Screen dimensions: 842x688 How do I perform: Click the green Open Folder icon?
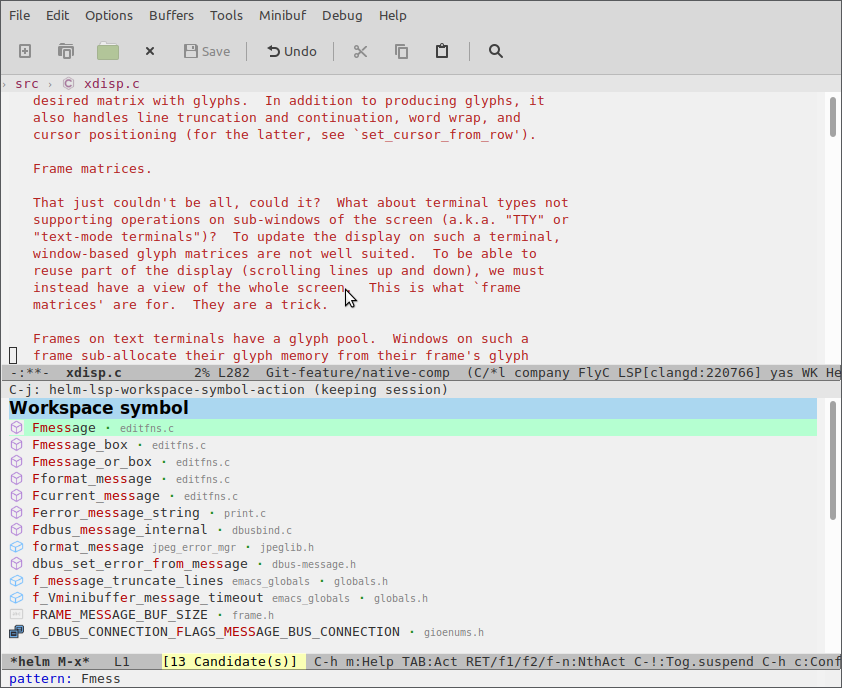pos(108,51)
